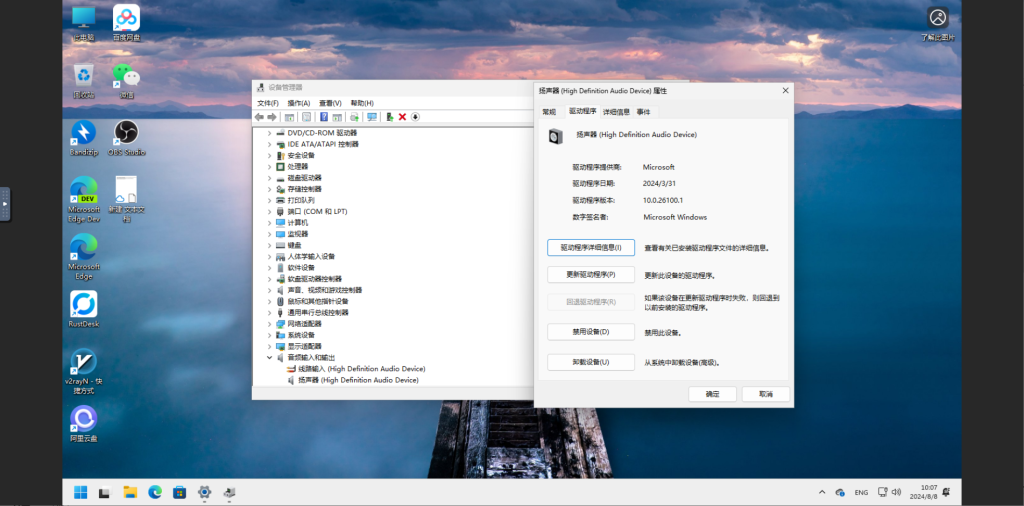Select 线路输入 (High Definition Audio Device) item
The image size is (1024, 506).
(357, 368)
